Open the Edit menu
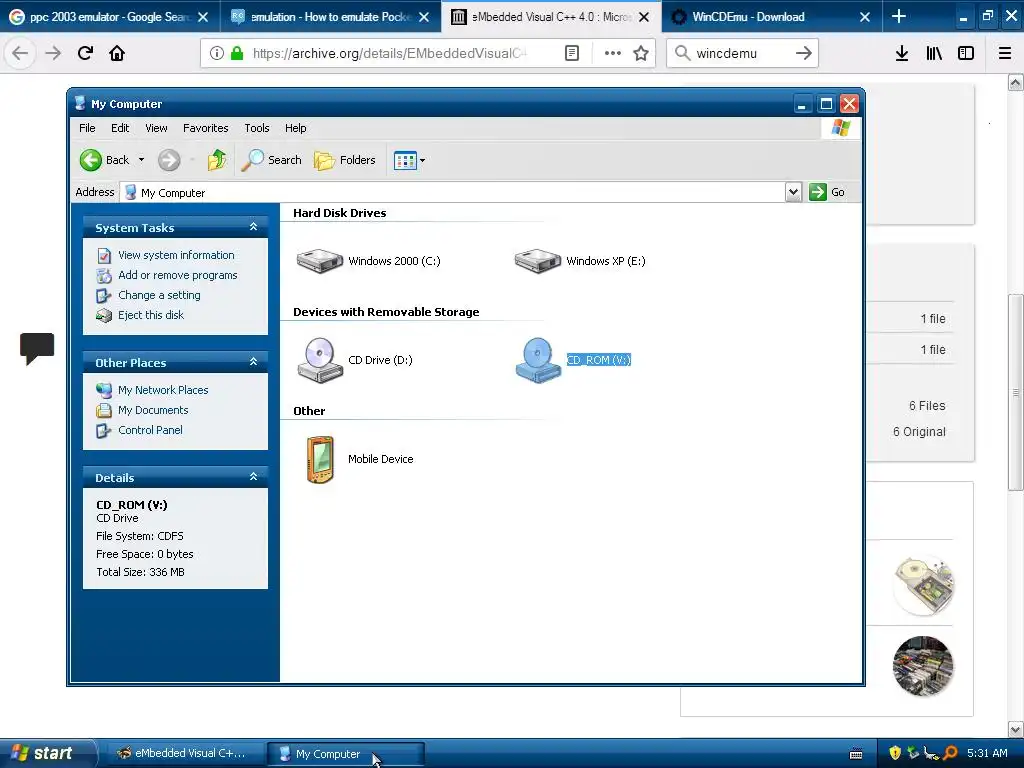Screen dimensions: 1024x768 [120, 128]
